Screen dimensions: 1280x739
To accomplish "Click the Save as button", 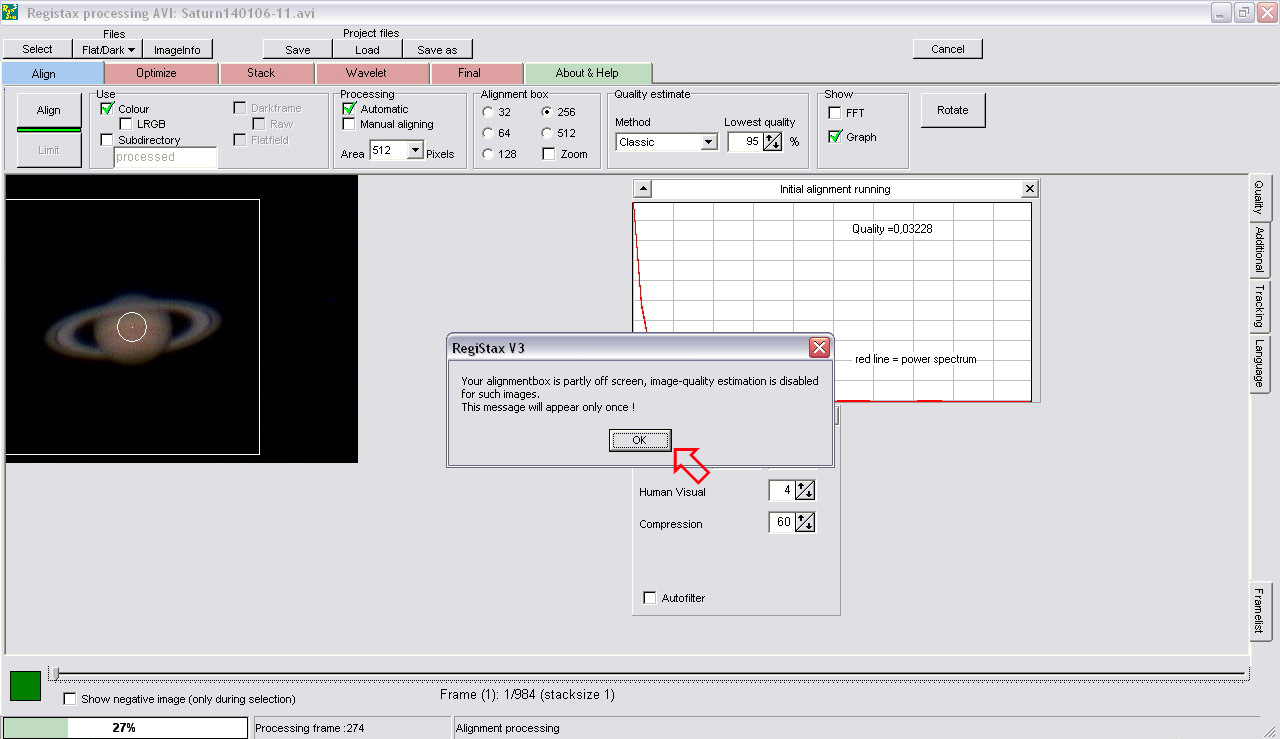I will (437, 49).
